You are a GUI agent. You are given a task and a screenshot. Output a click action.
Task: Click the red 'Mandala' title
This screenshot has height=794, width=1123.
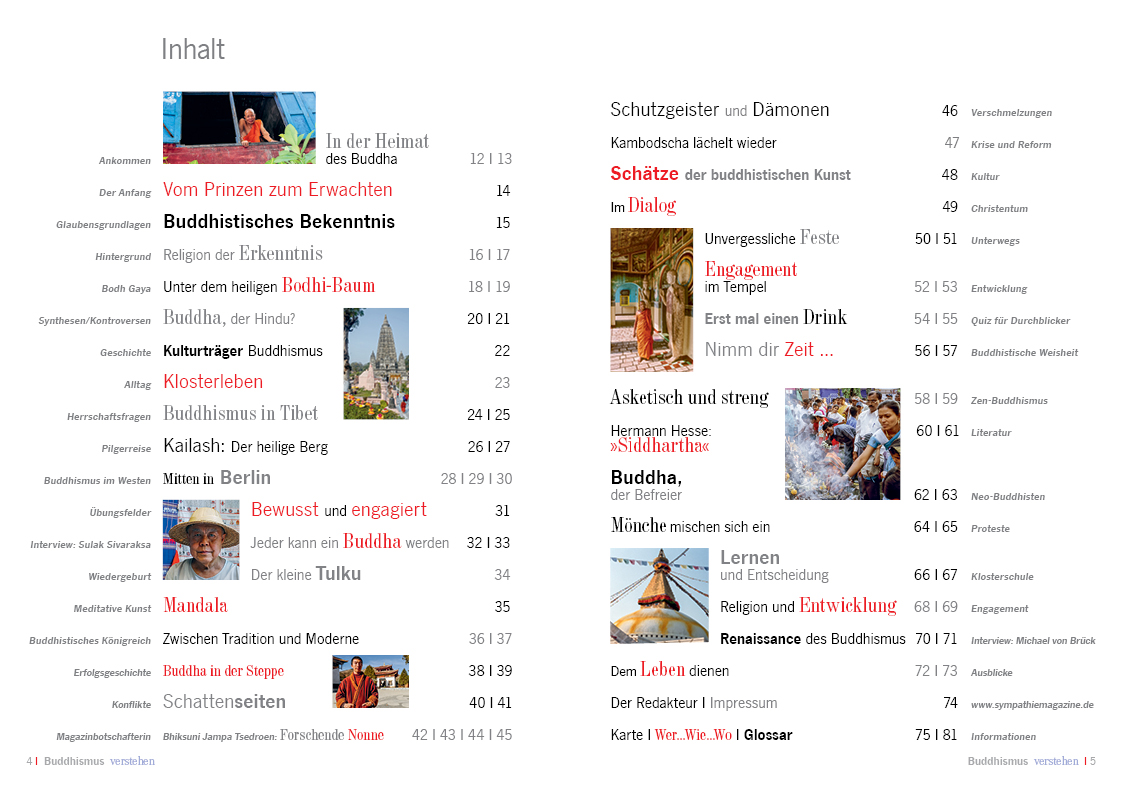tap(196, 606)
